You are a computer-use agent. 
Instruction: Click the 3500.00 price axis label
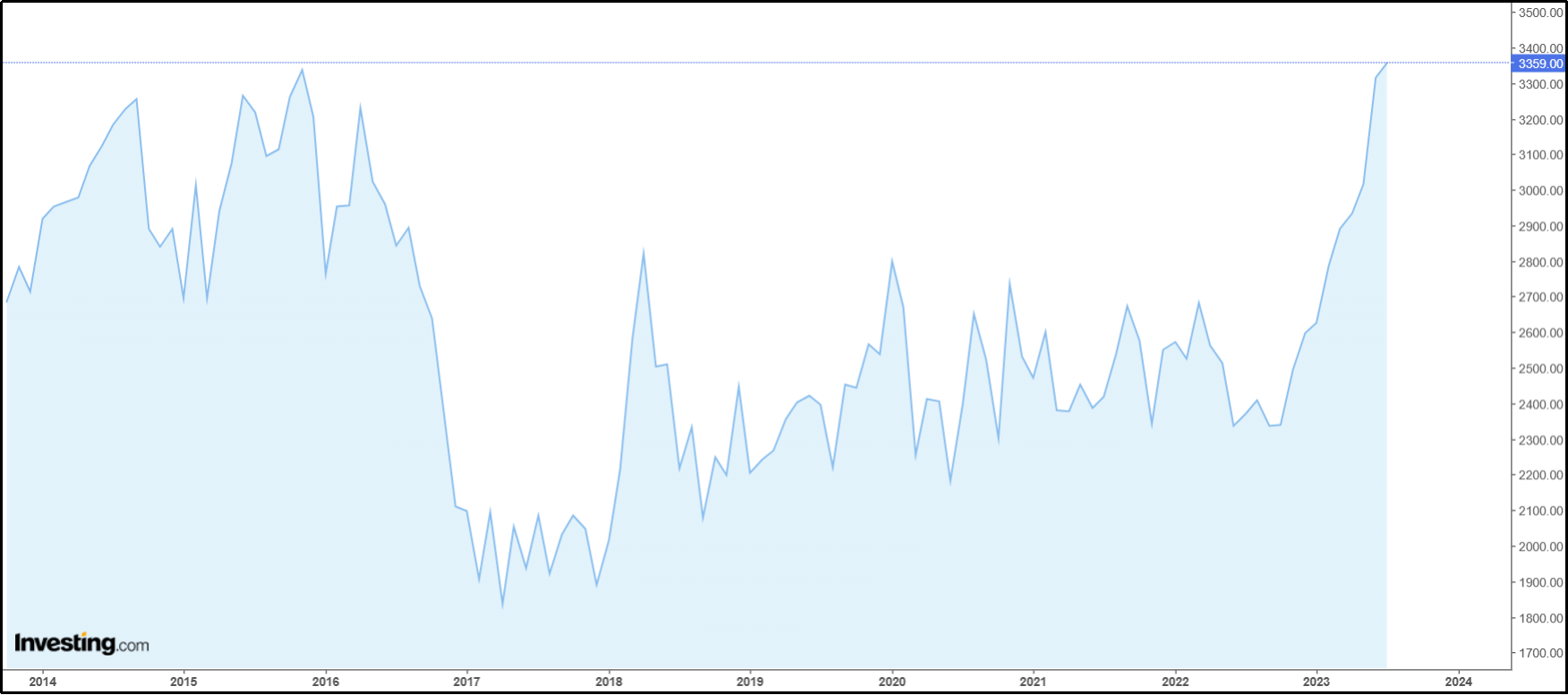coord(1540,13)
